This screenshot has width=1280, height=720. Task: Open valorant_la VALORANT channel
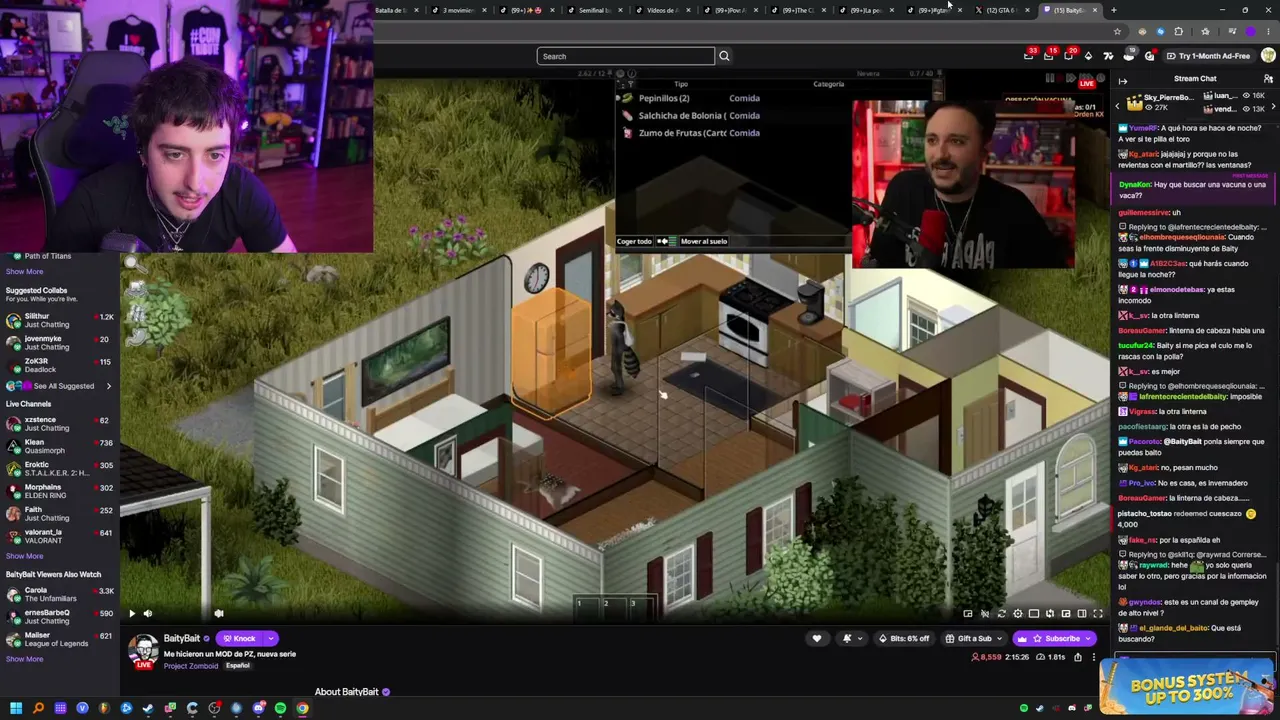coord(59,536)
